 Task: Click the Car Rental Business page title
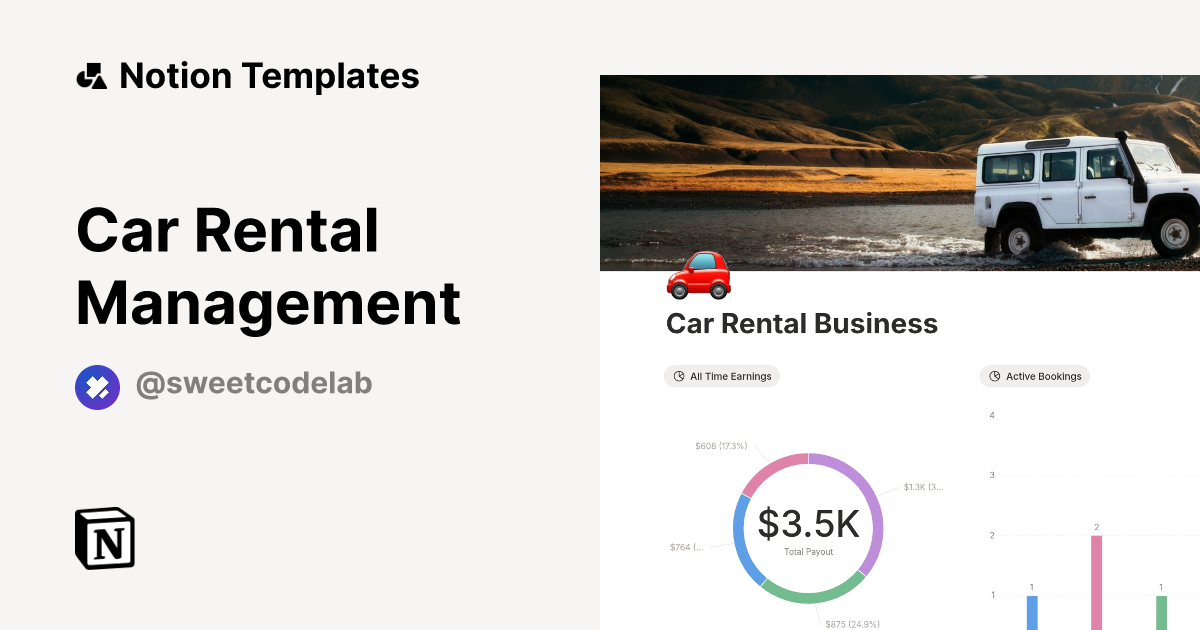[801, 324]
